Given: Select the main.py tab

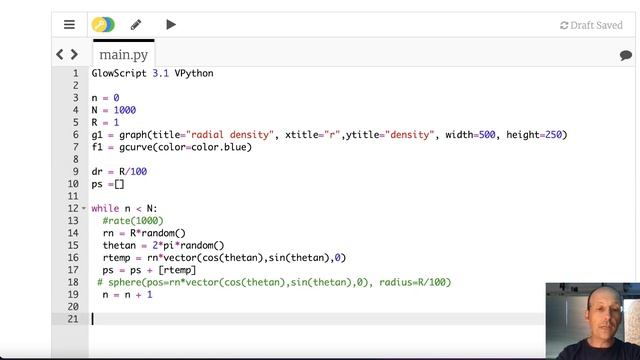Looking at the screenshot, I should pyautogui.click(x=124, y=54).
